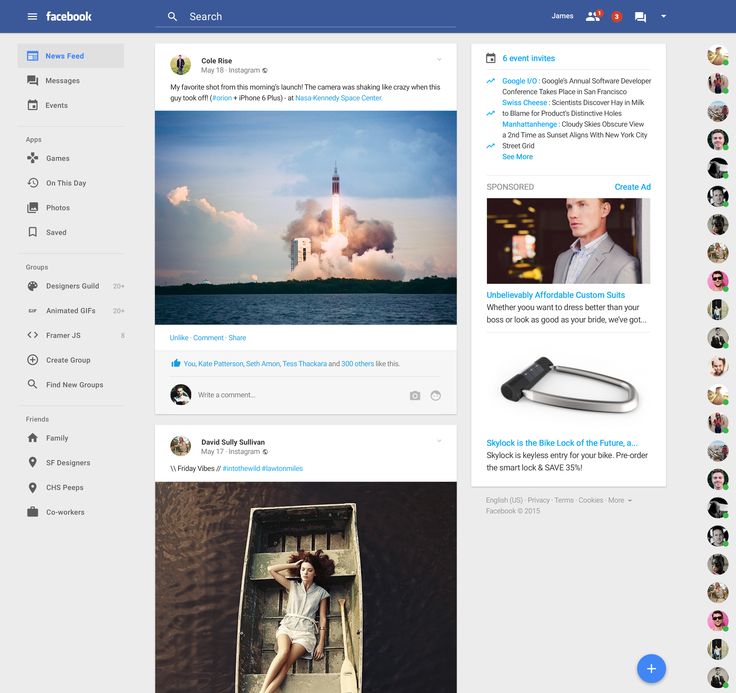Click the Create Group plus icon
Viewport: 736px width, 693px height.
[32, 360]
